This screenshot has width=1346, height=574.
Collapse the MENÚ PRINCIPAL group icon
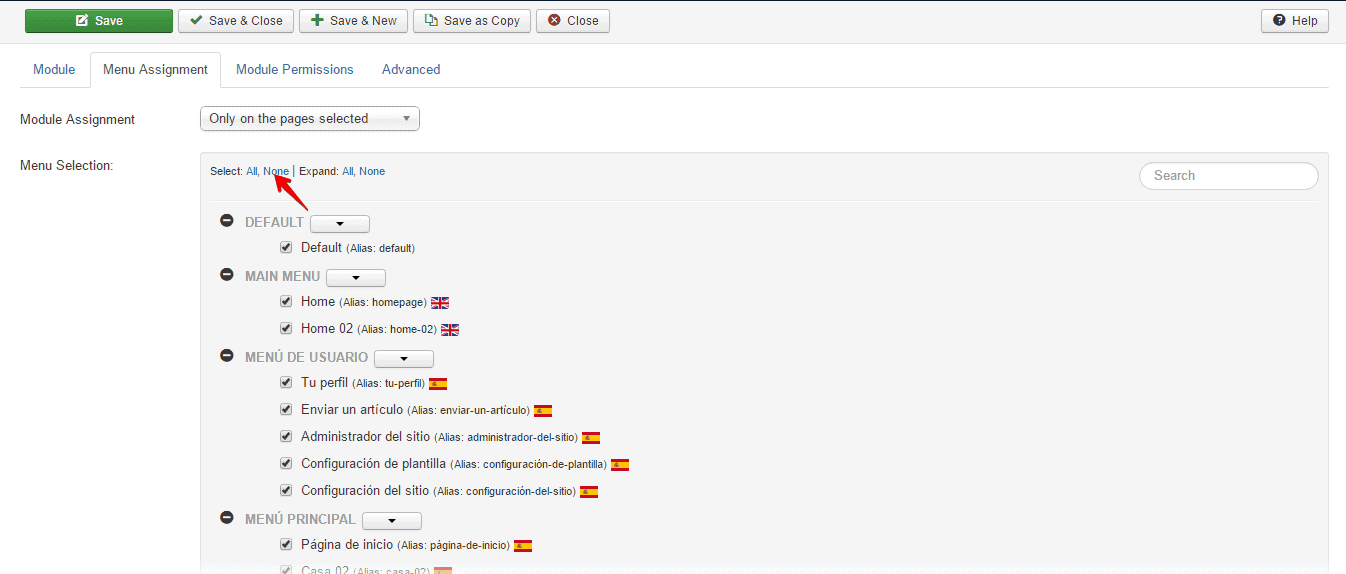(227, 518)
